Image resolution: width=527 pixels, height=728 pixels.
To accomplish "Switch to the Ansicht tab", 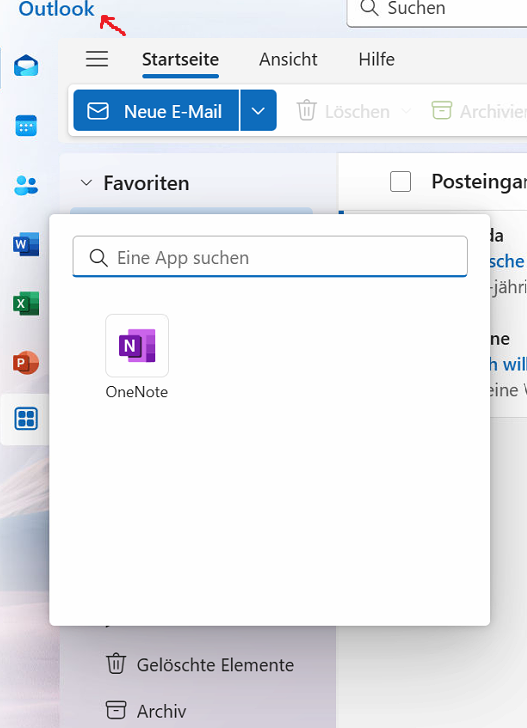I will (x=288, y=59).
